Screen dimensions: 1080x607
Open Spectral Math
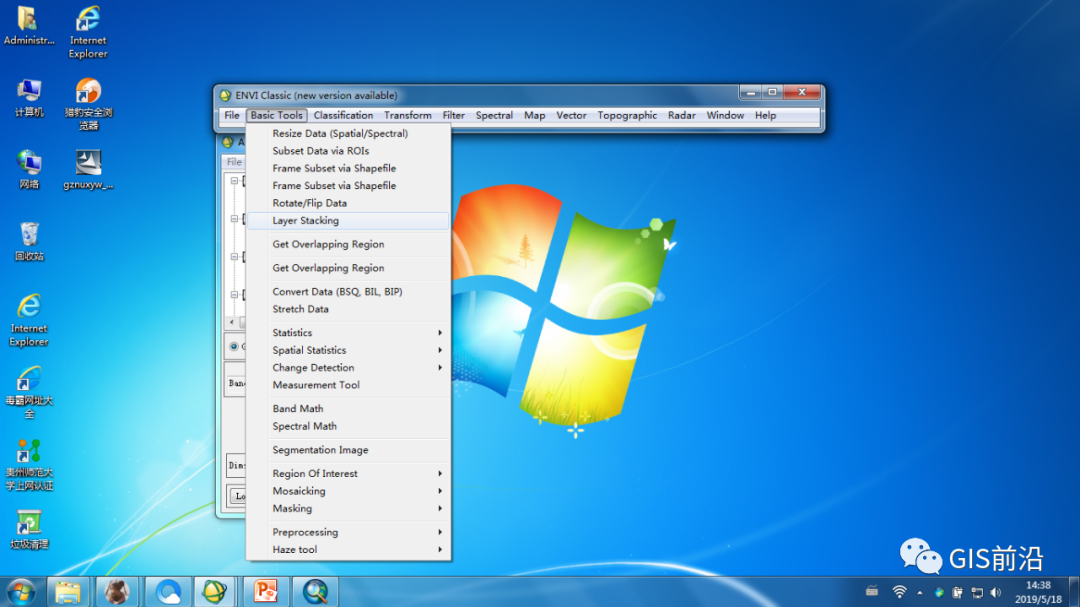348,426
